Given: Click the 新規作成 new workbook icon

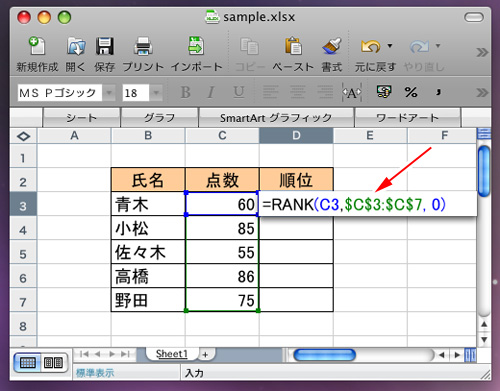Looking at the screenshot, I should click(x=37, y=46).
